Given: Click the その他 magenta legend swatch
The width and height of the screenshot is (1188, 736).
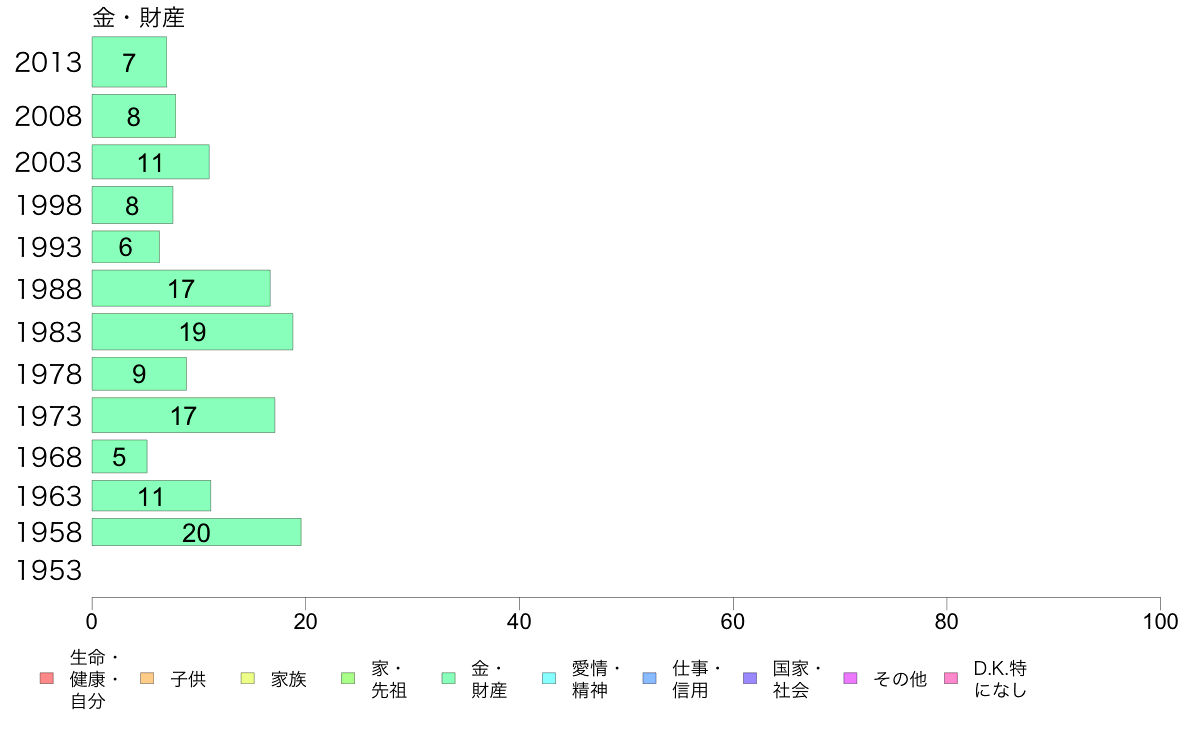Looking at the screenshot, I should 851,678.
